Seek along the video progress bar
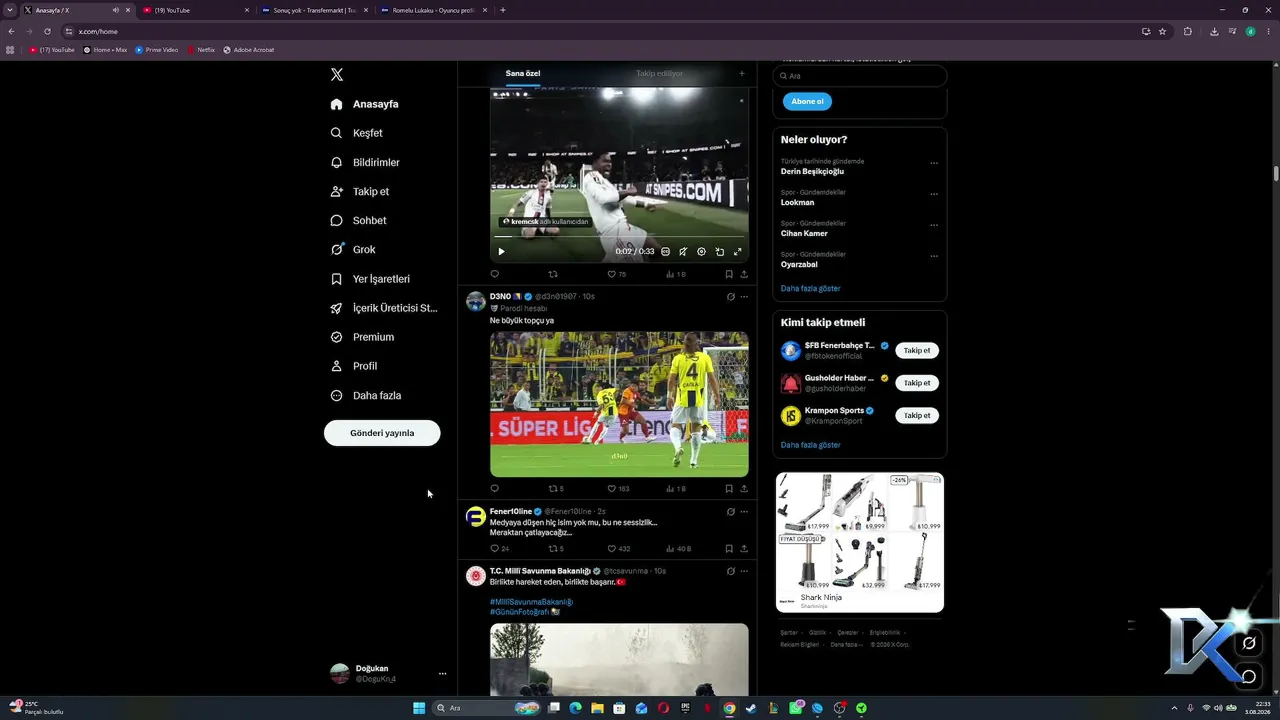The image size is (1280, 720). (x=619, y=237)
